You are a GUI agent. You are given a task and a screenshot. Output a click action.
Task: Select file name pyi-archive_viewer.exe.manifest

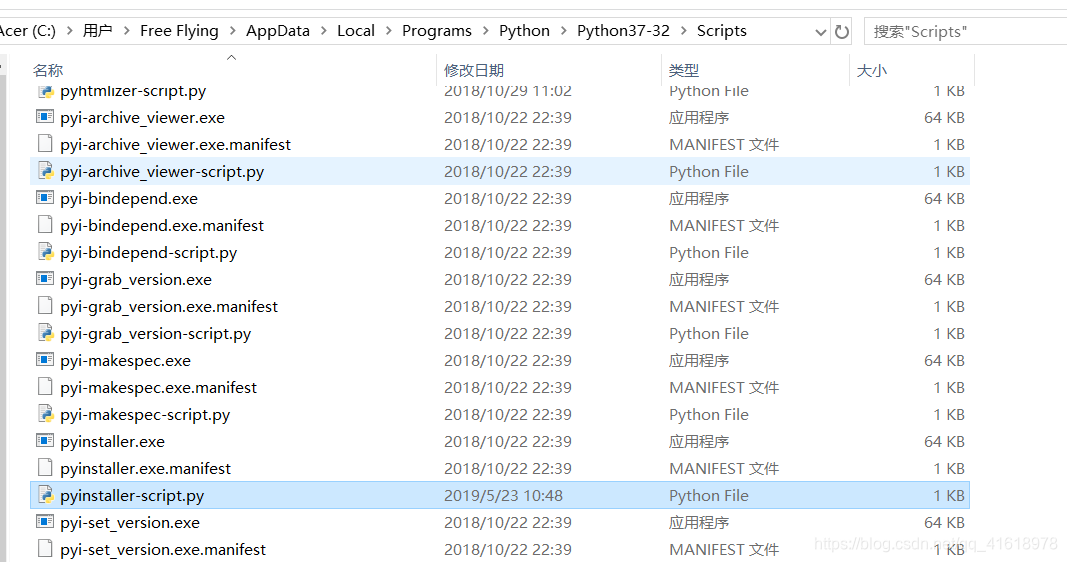[x=176, y=145]
